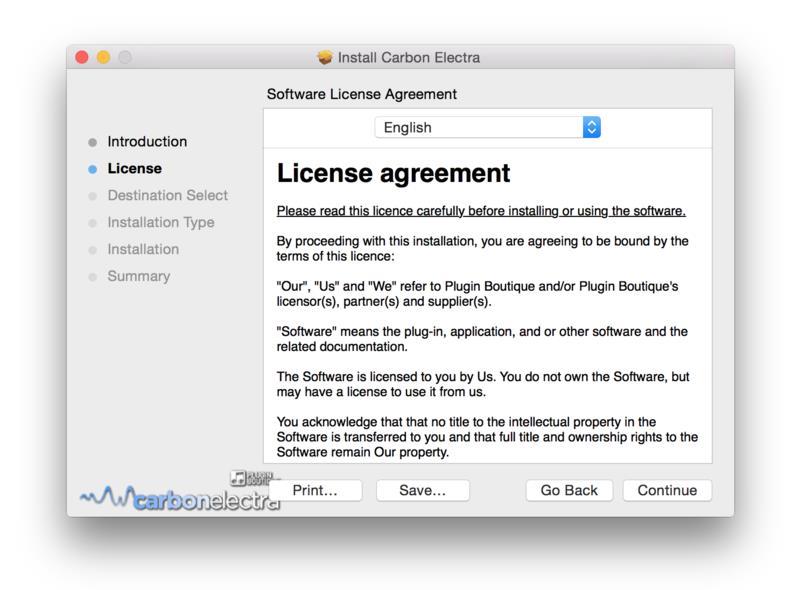The image size is (800, 590).
Task: Click the Go Back button
Action: (569, 490)
